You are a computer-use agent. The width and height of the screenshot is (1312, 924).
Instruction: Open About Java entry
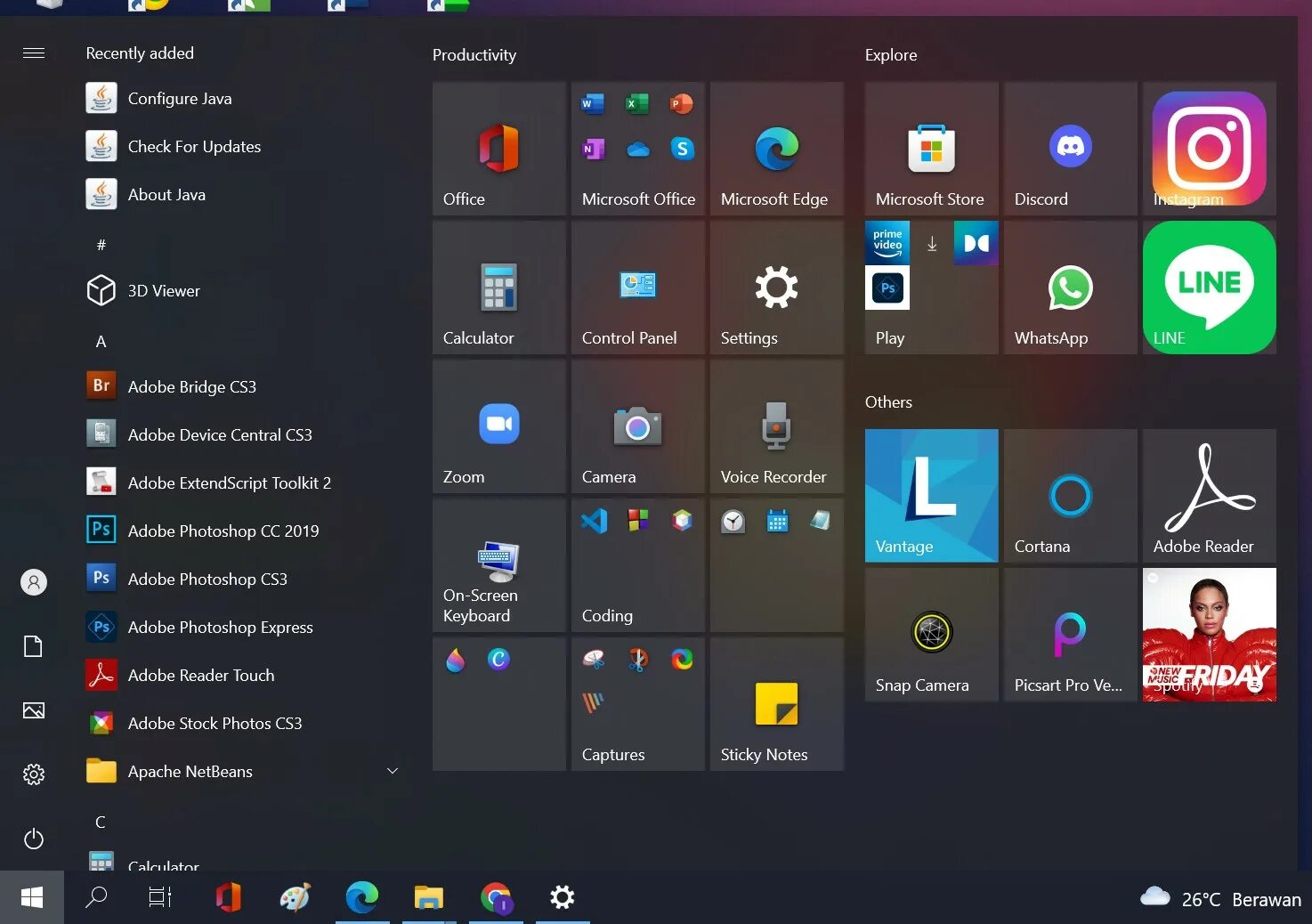(x=242, y=194)
